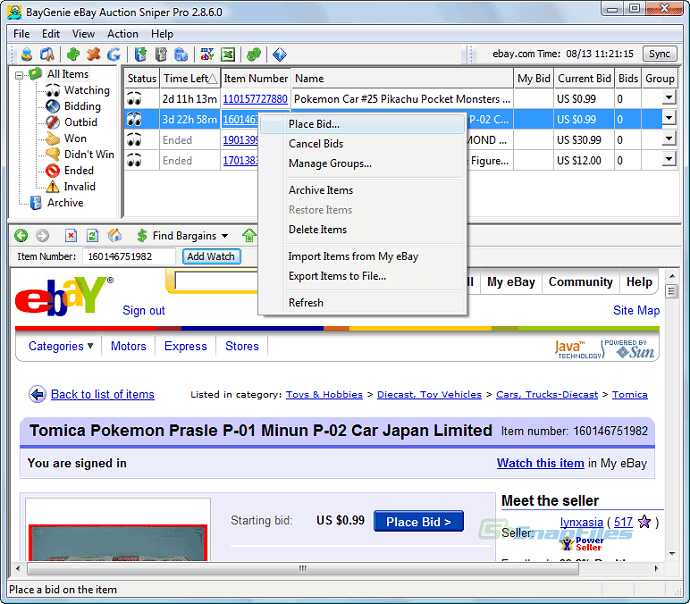This screenshot has width=690, height=604.
Task: Choose Cancel Bids from context menu
Action: click(x=363, y=144)
